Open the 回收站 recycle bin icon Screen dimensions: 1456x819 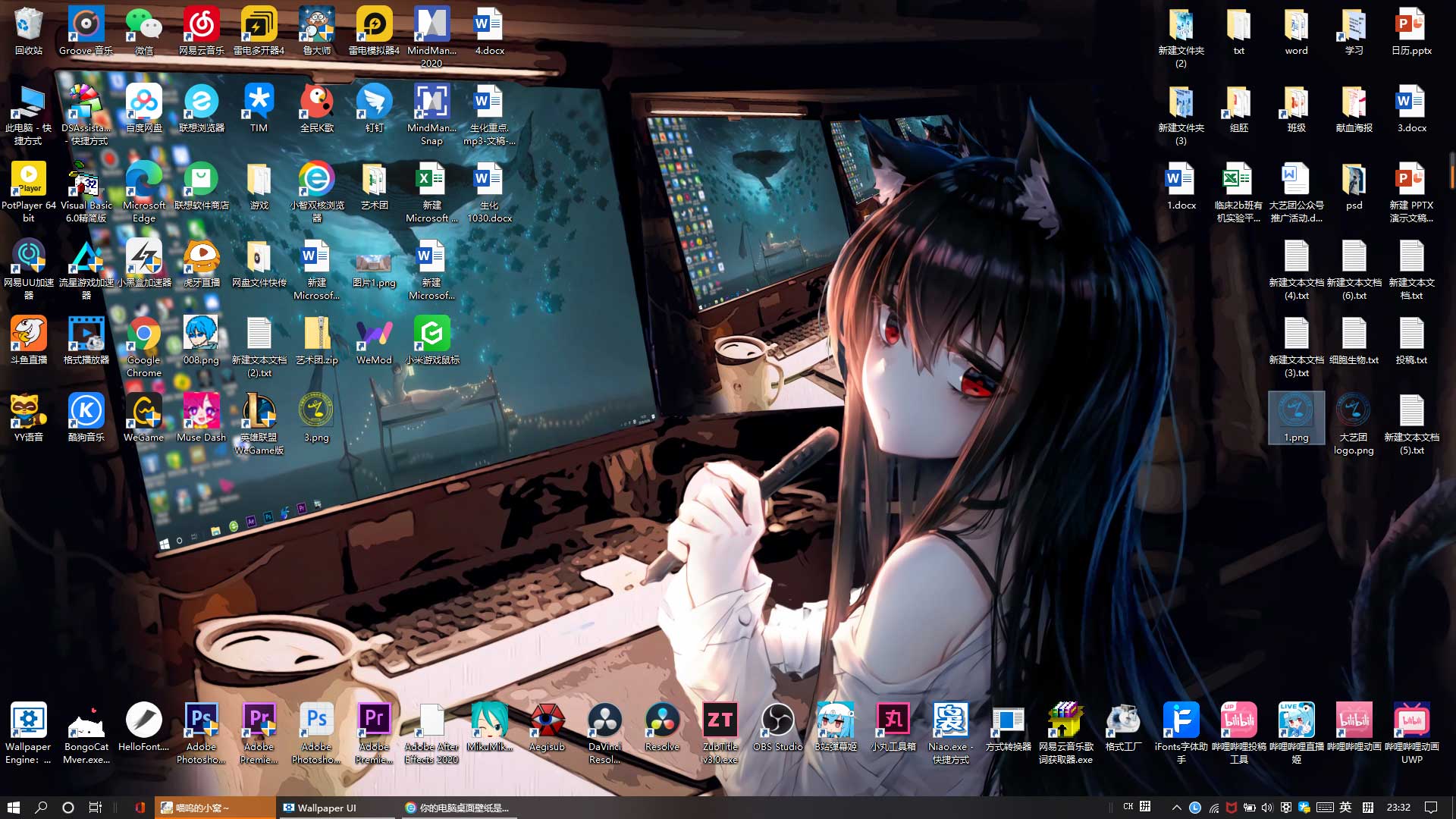pos(28,32)
